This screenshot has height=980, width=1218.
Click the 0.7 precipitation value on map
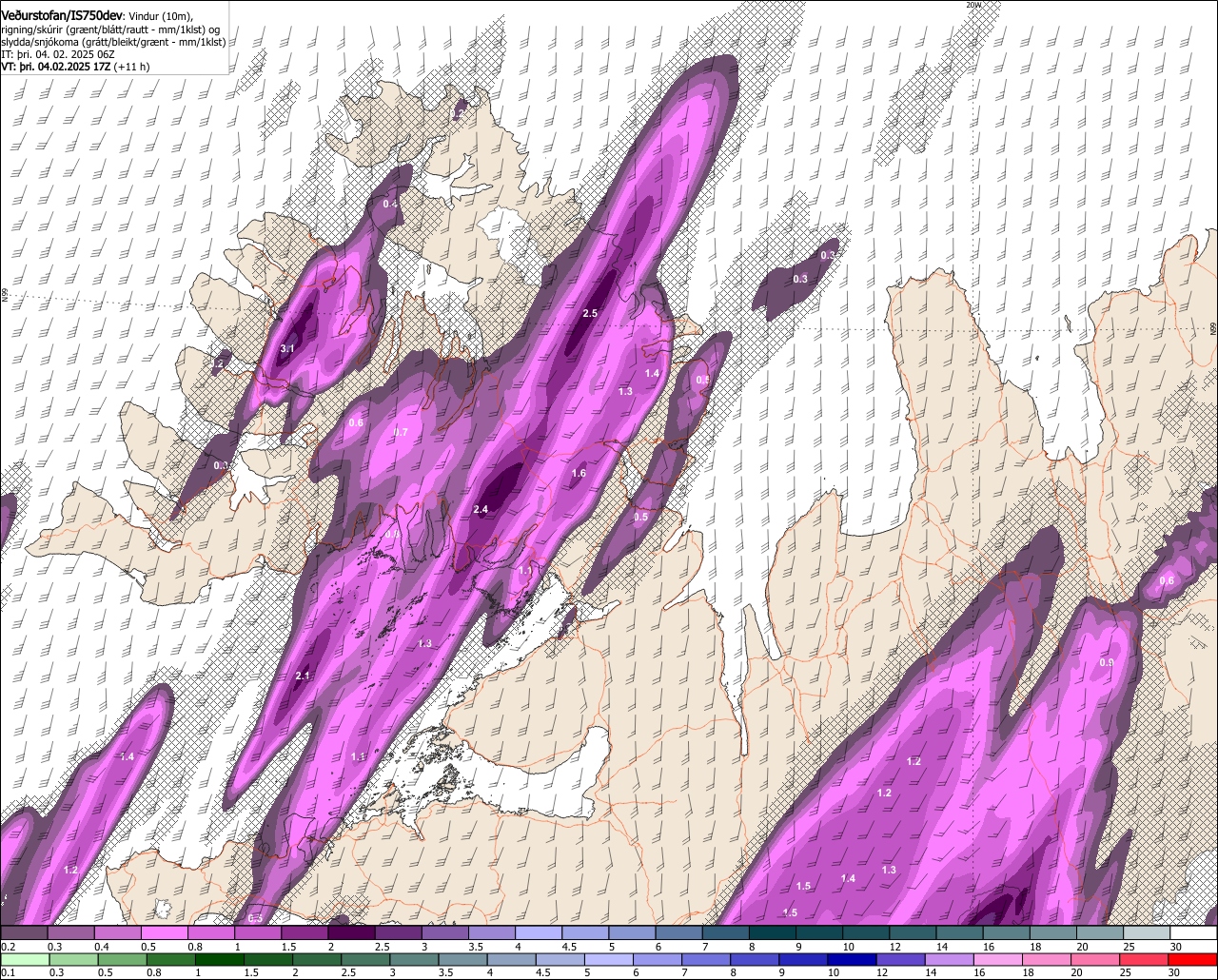[x=401, y=432]
